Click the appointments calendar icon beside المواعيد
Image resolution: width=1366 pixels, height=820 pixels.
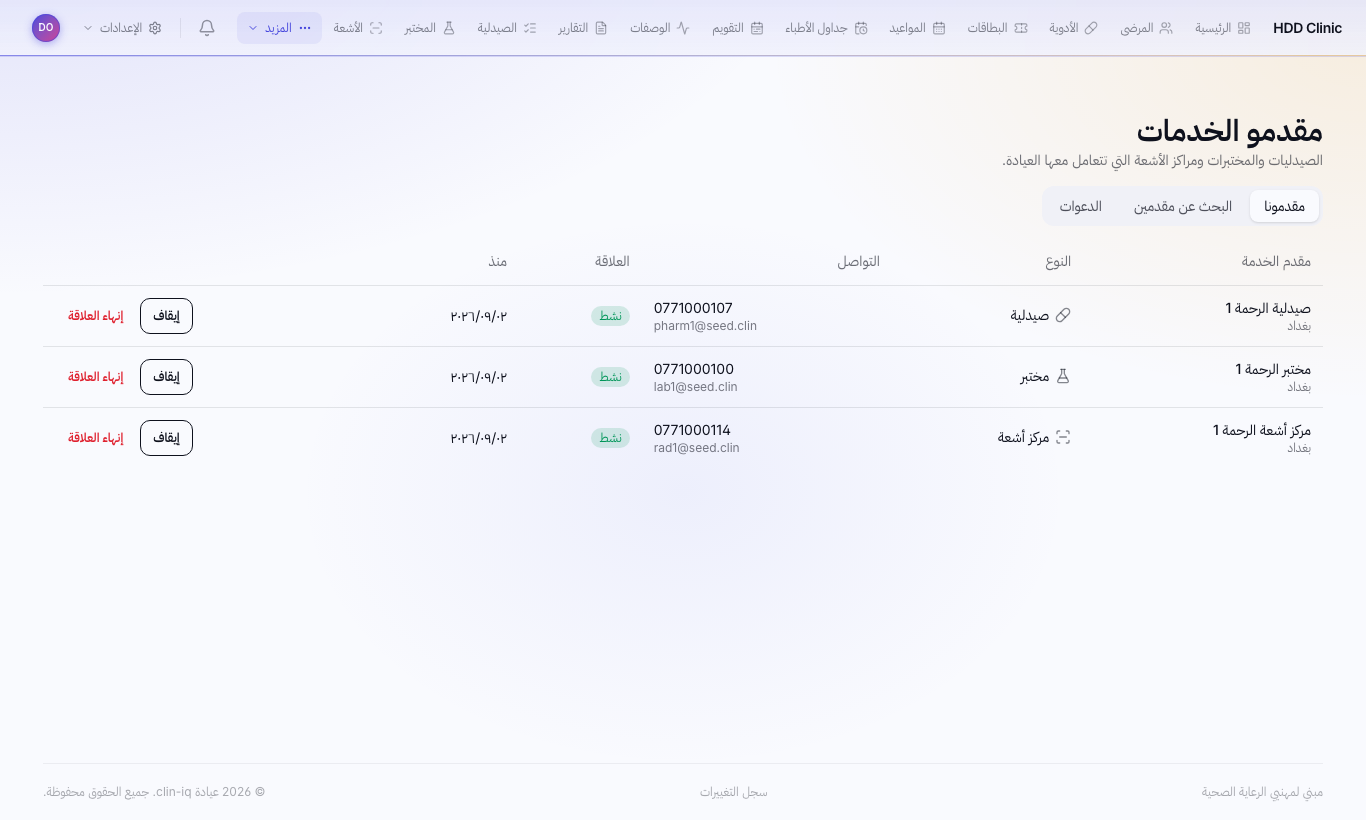coord(939,28)
